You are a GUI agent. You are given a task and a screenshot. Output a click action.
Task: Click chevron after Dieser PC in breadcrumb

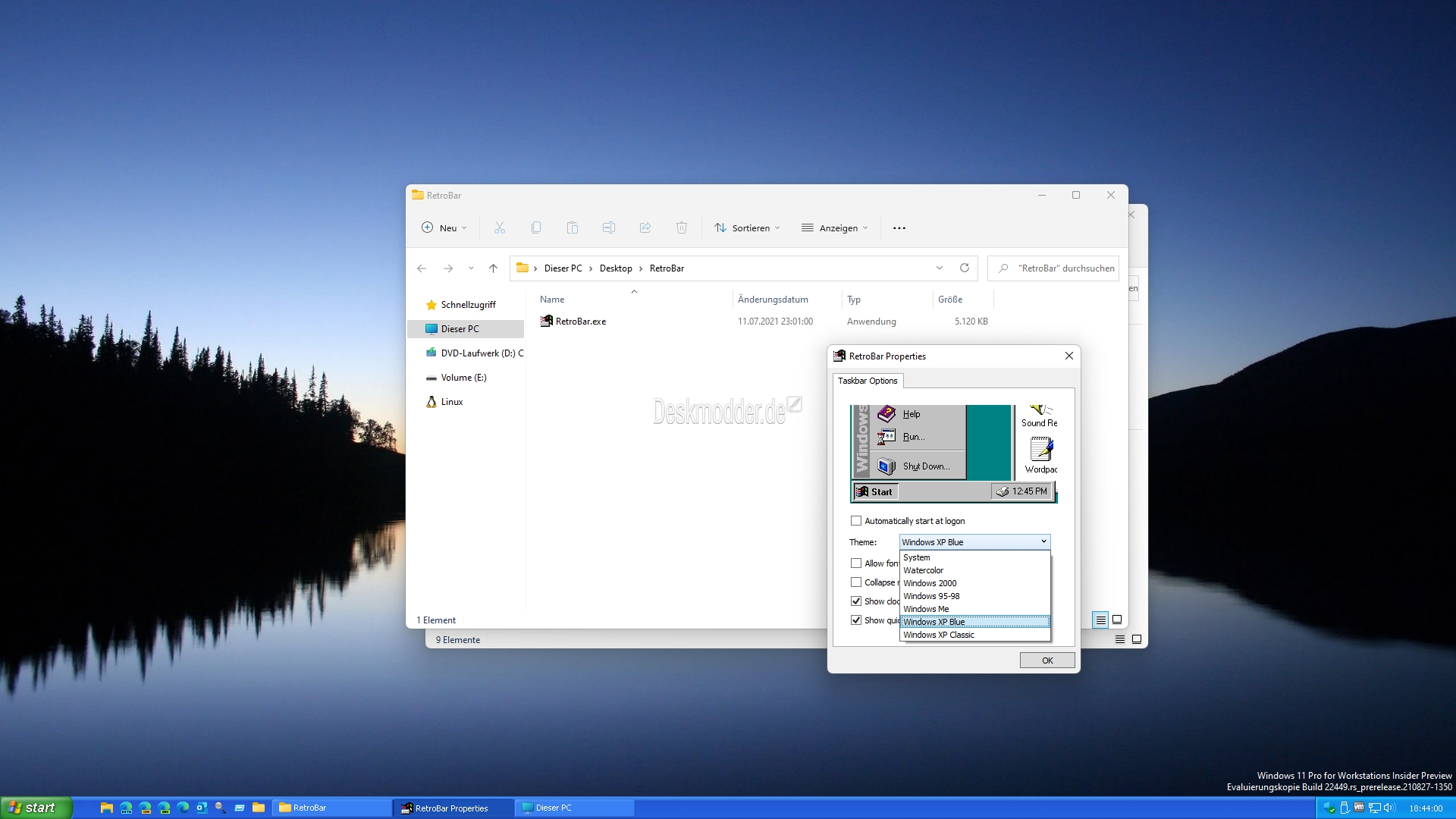pos(591,268)
